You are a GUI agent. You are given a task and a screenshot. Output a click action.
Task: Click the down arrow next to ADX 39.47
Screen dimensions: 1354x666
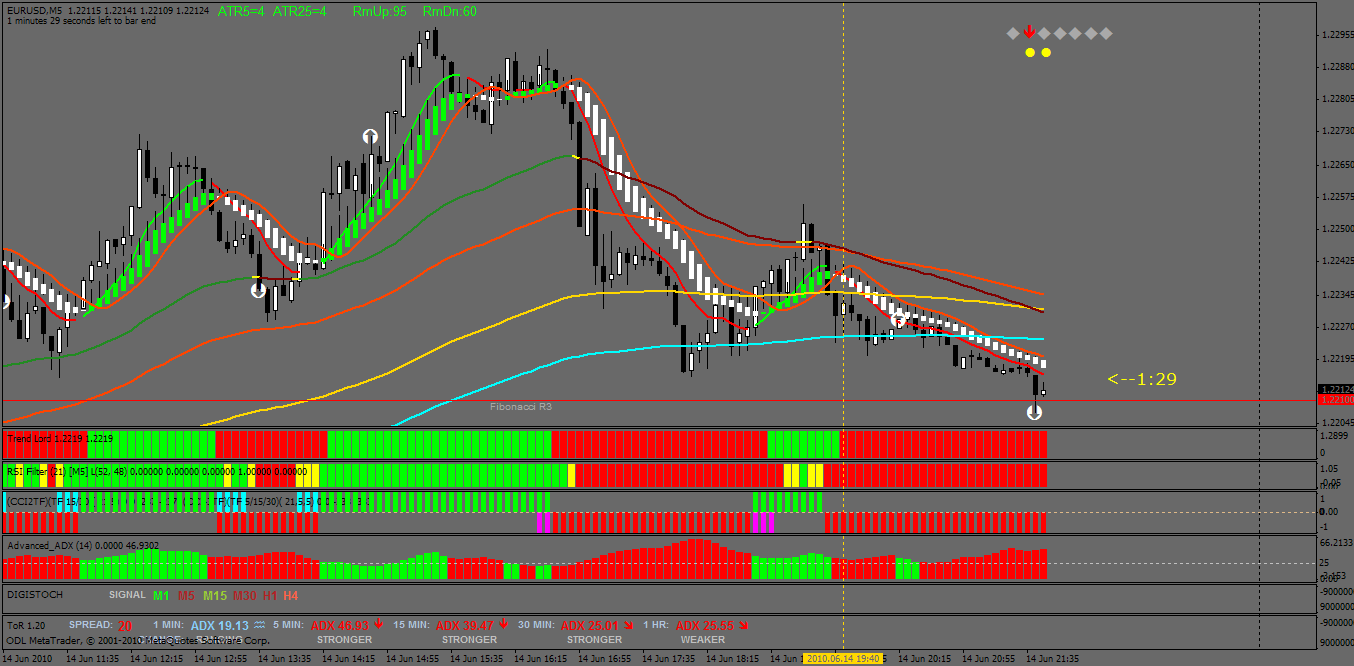(503, 624)
